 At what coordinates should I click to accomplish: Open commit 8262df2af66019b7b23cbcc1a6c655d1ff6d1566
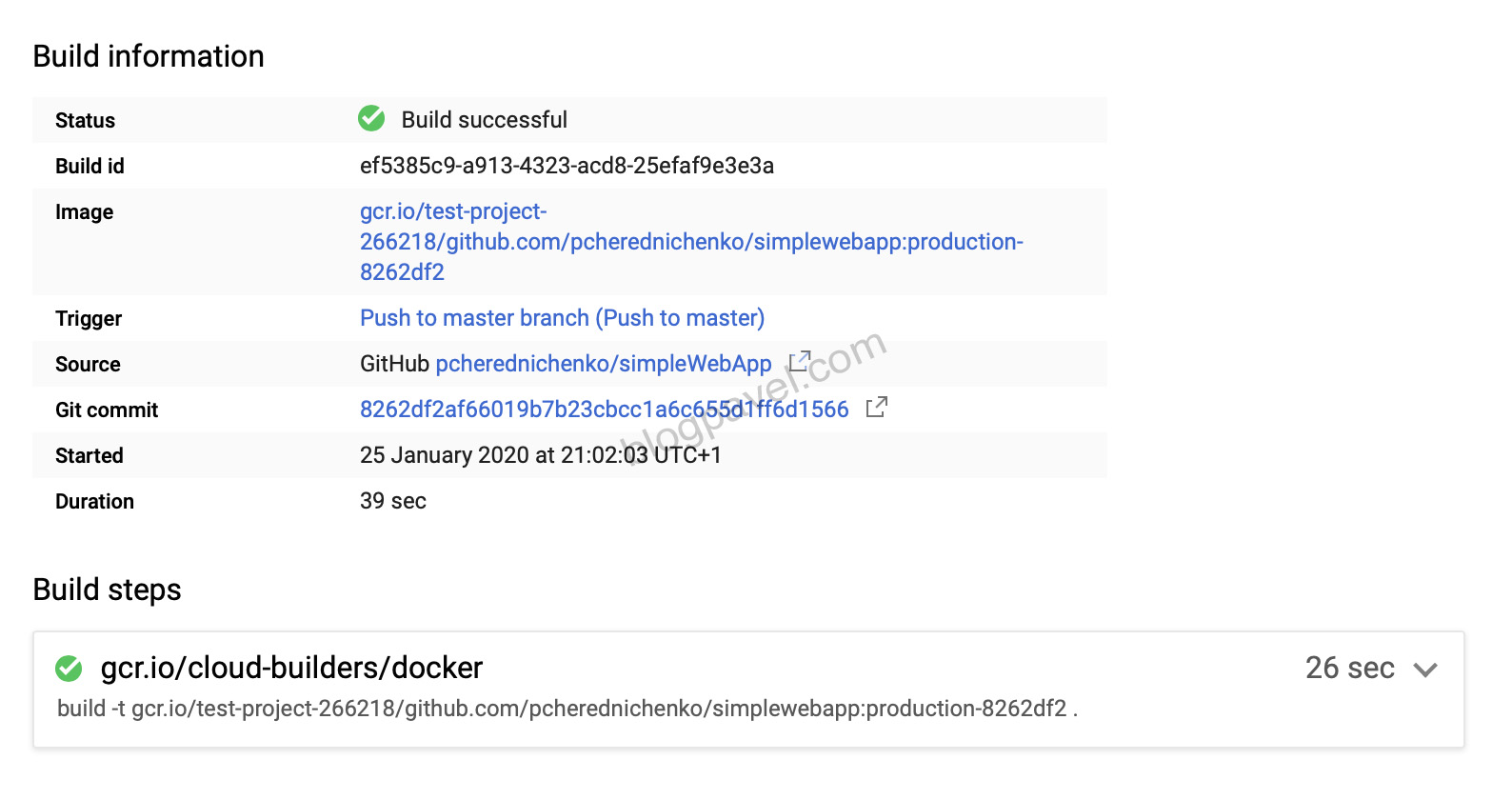click(x=603, y=409)
